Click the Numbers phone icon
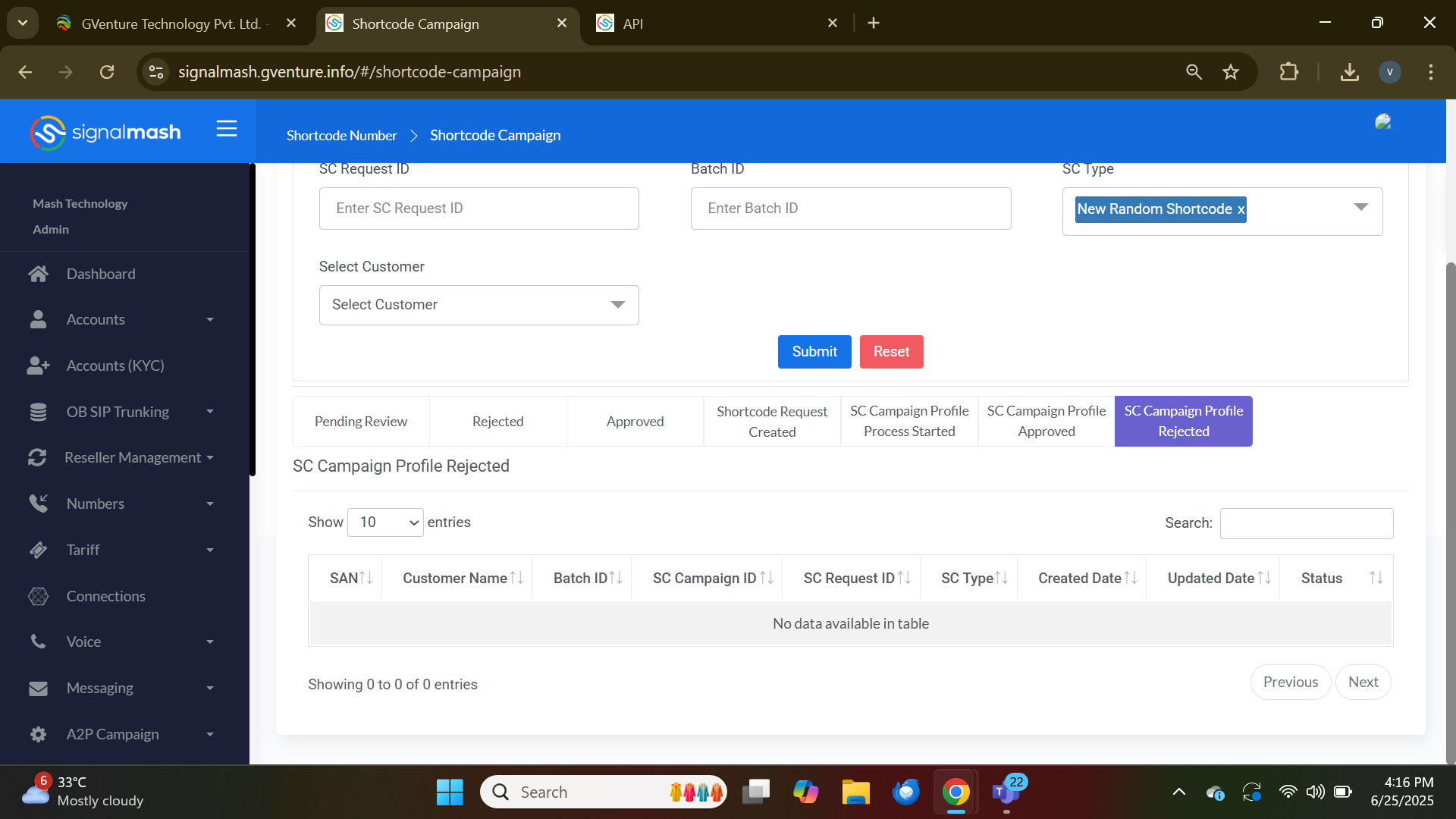 (x=38, y=504)
